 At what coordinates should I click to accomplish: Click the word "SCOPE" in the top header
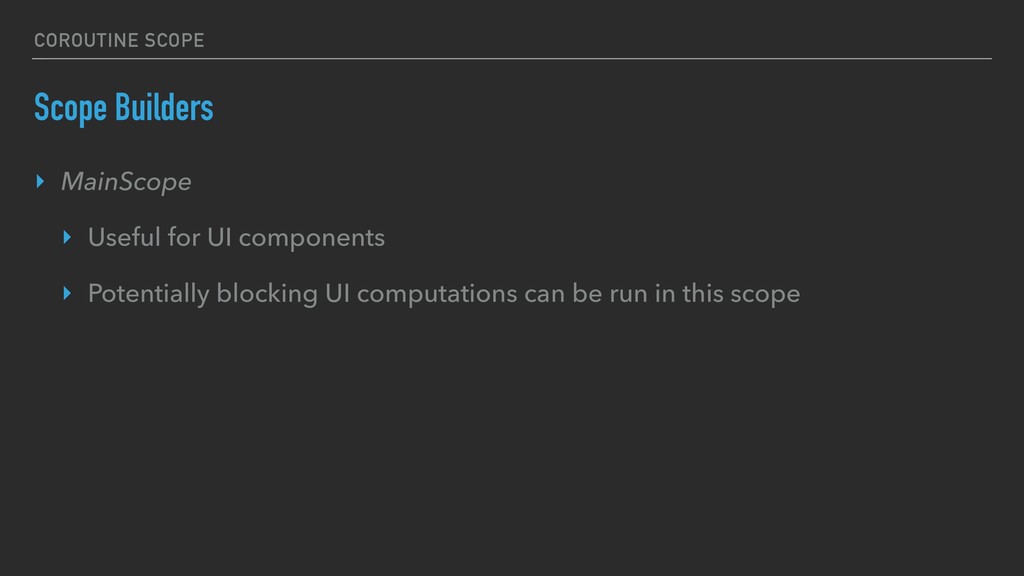click(171, 40)
